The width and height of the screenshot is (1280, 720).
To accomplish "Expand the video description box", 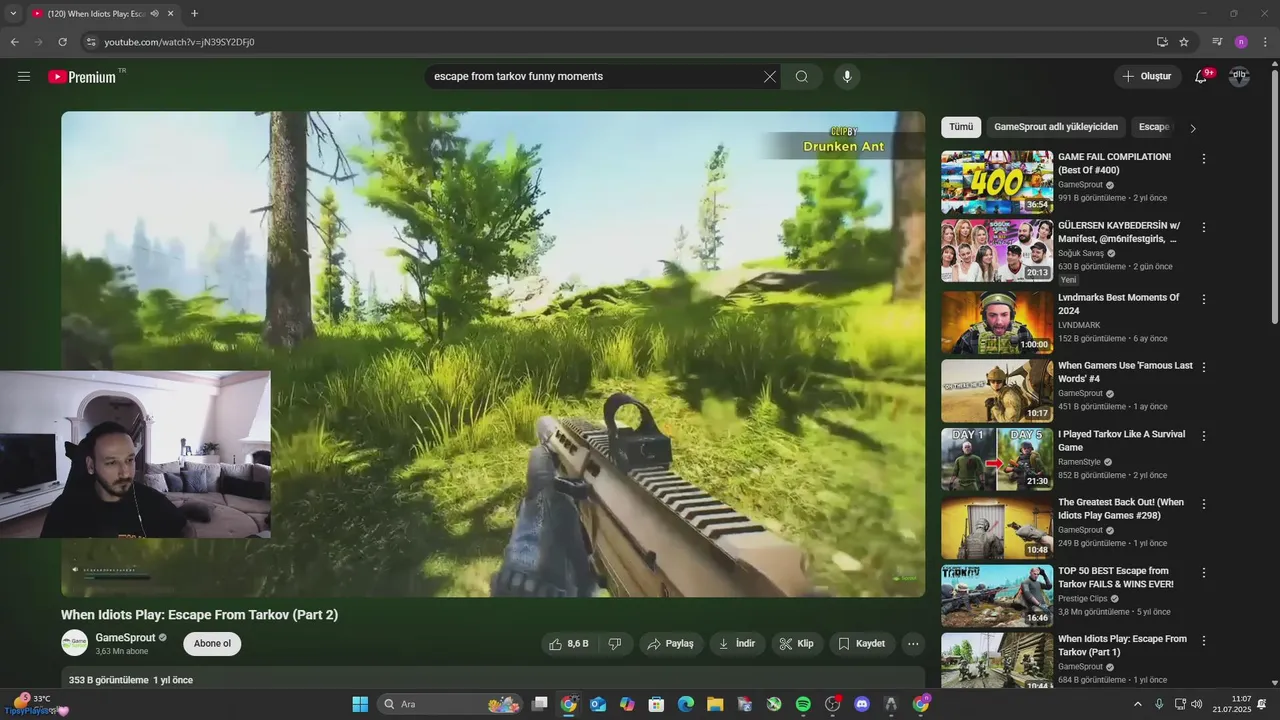I will coord(493,678).
